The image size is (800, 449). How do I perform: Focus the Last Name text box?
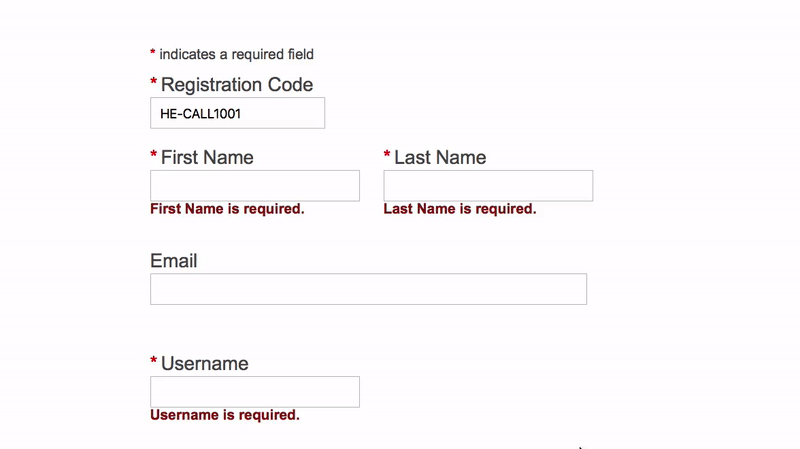click(488, 186)
